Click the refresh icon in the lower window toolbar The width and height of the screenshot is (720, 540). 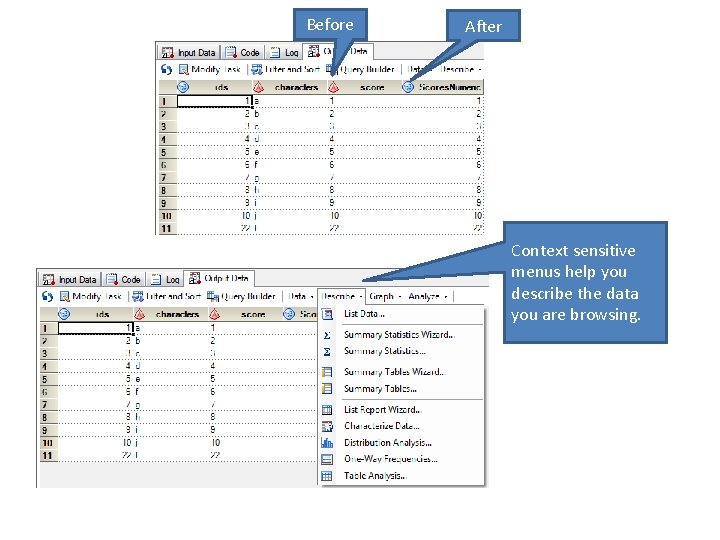coord(47,296)
